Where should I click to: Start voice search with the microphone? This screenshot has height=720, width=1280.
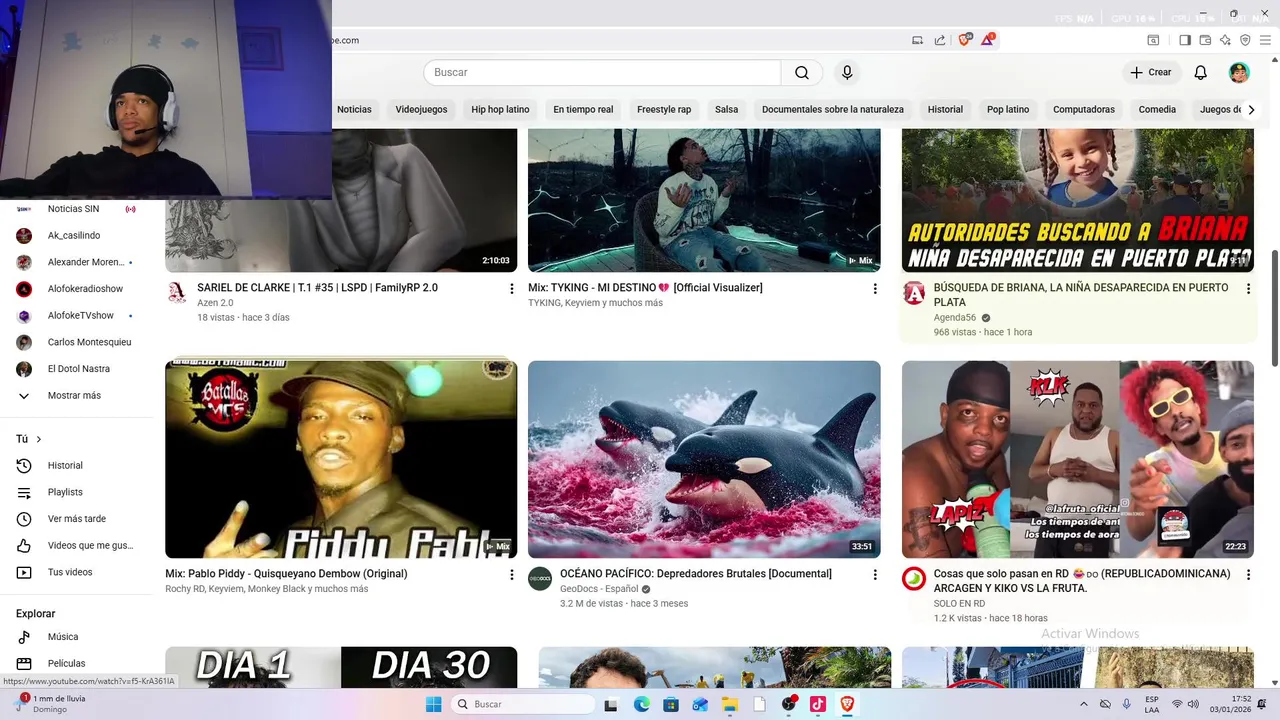tap(847, 72)
